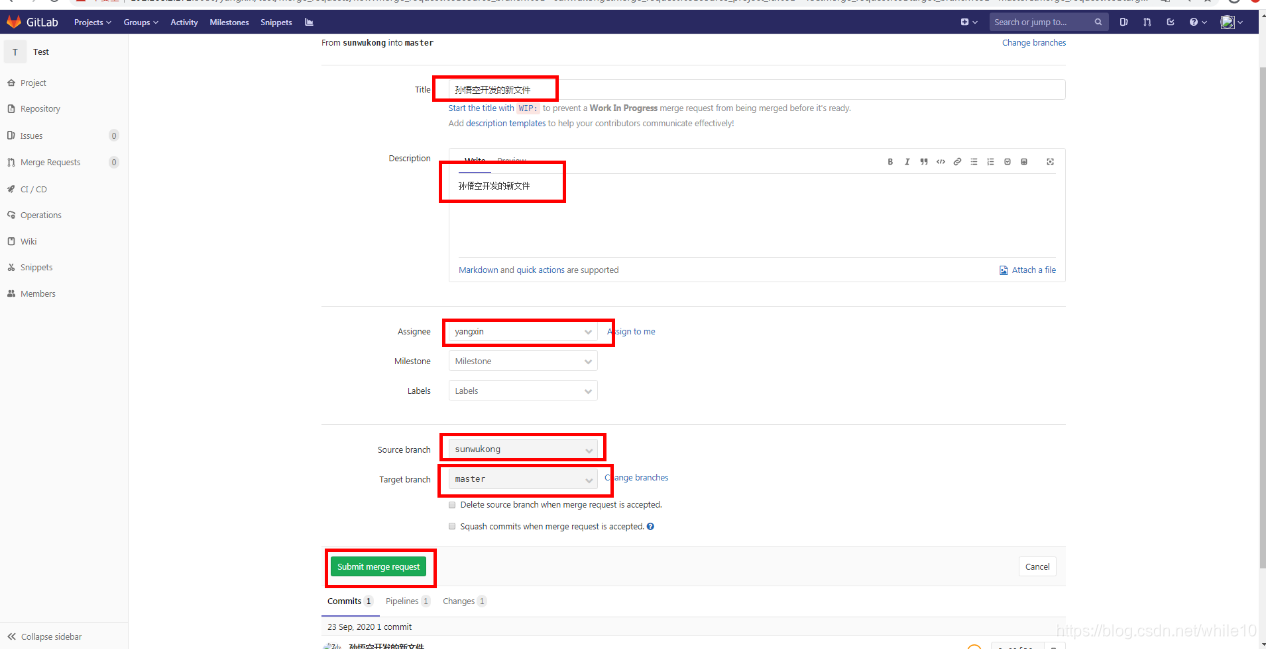Open the Milestone dropdown
This screenshot has width=1266, height=649.
pyautogui.click(x=523, y=361)
